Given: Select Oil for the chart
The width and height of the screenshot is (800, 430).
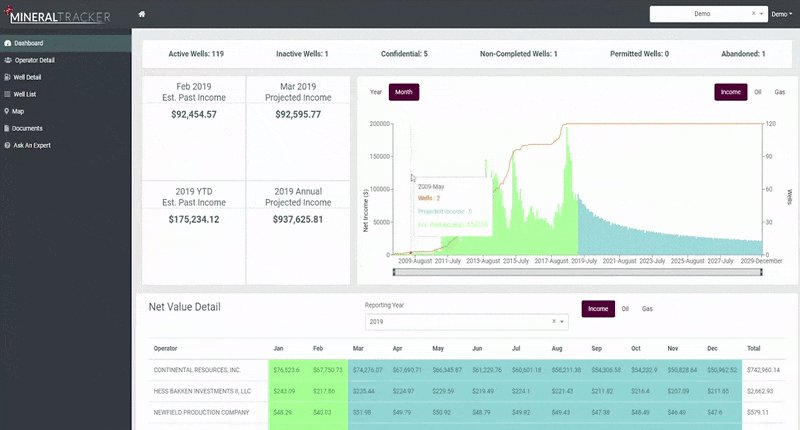Looking at the screenshot, I should [758, 92].
